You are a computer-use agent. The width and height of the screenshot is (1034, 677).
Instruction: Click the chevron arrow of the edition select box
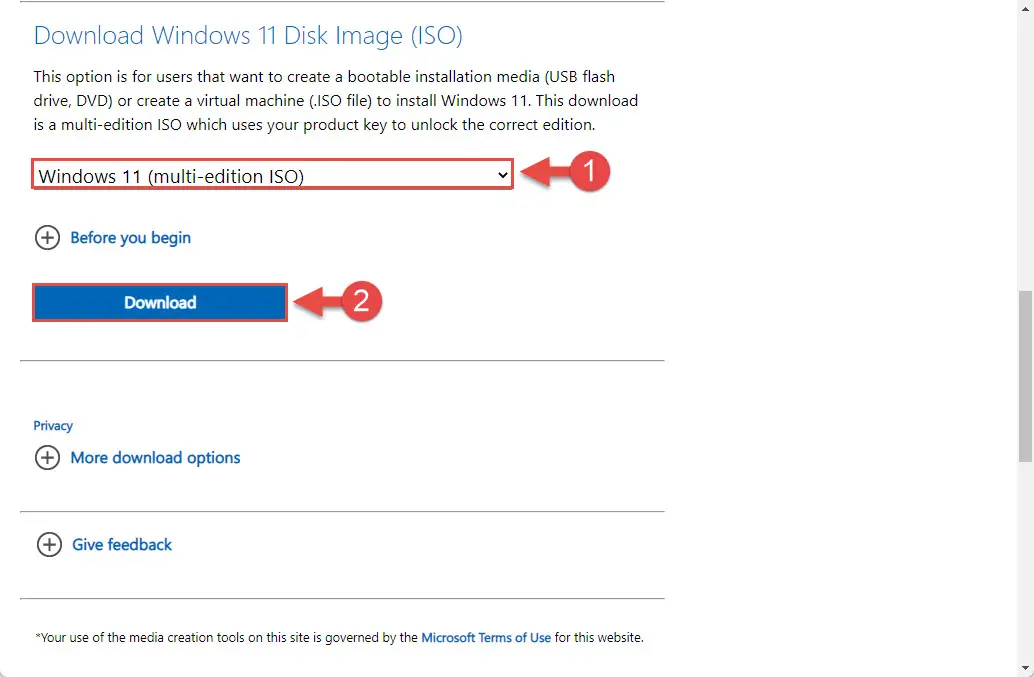[502, 175]
